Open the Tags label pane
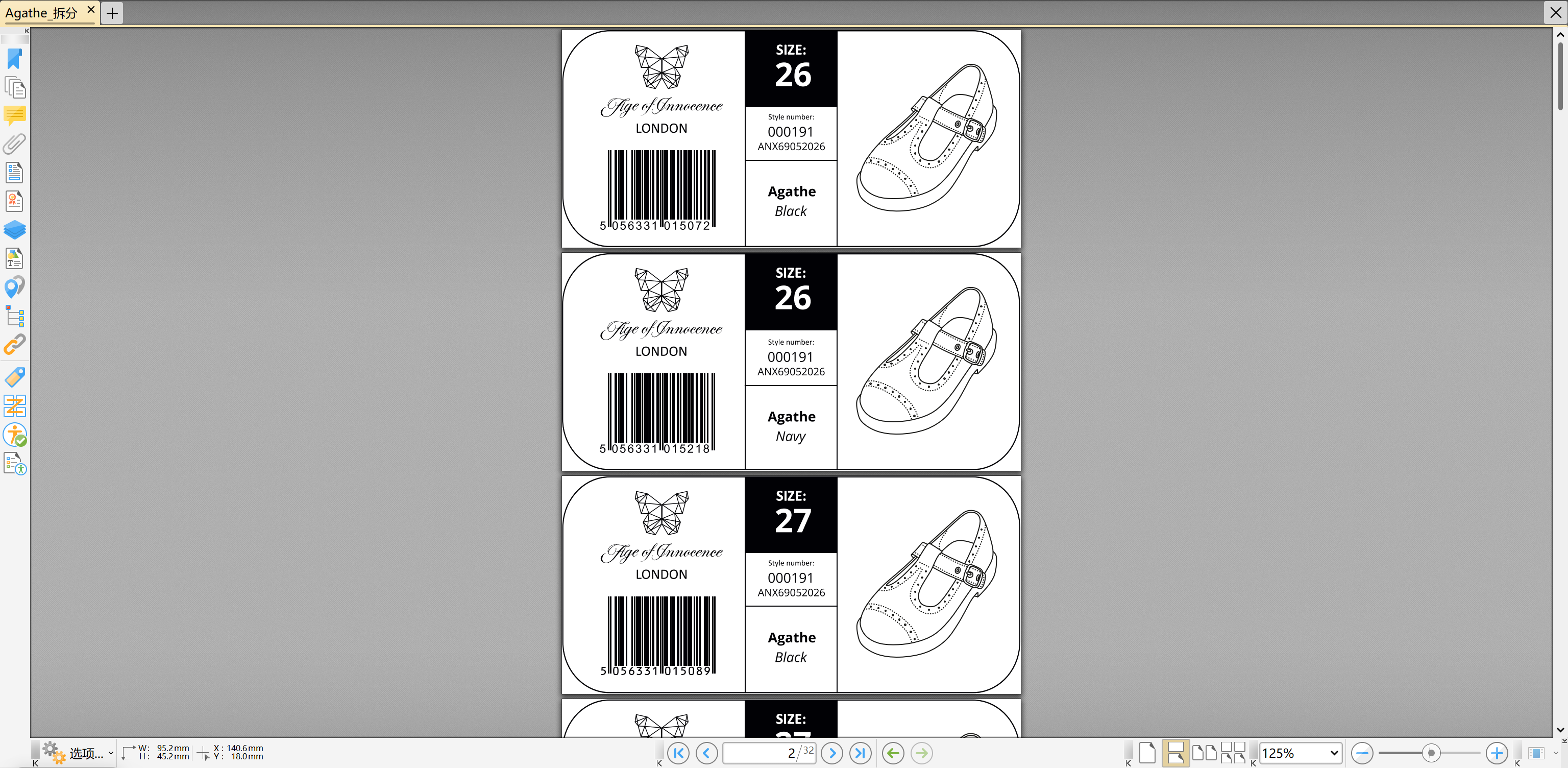The height and width of the screenshot is (768, 1568). tap(15, 377)
